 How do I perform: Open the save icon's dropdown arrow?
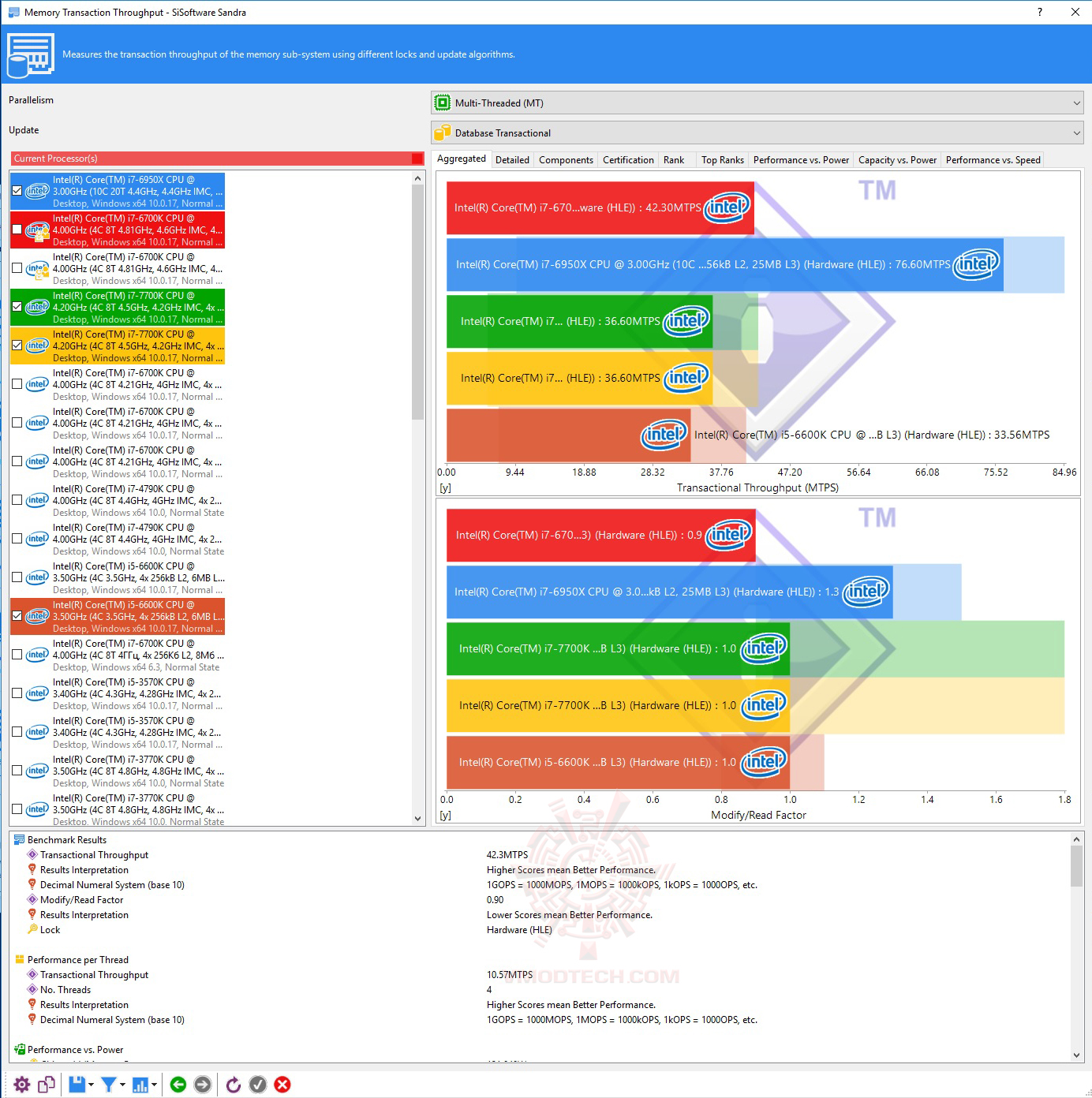coord(91,1085)
